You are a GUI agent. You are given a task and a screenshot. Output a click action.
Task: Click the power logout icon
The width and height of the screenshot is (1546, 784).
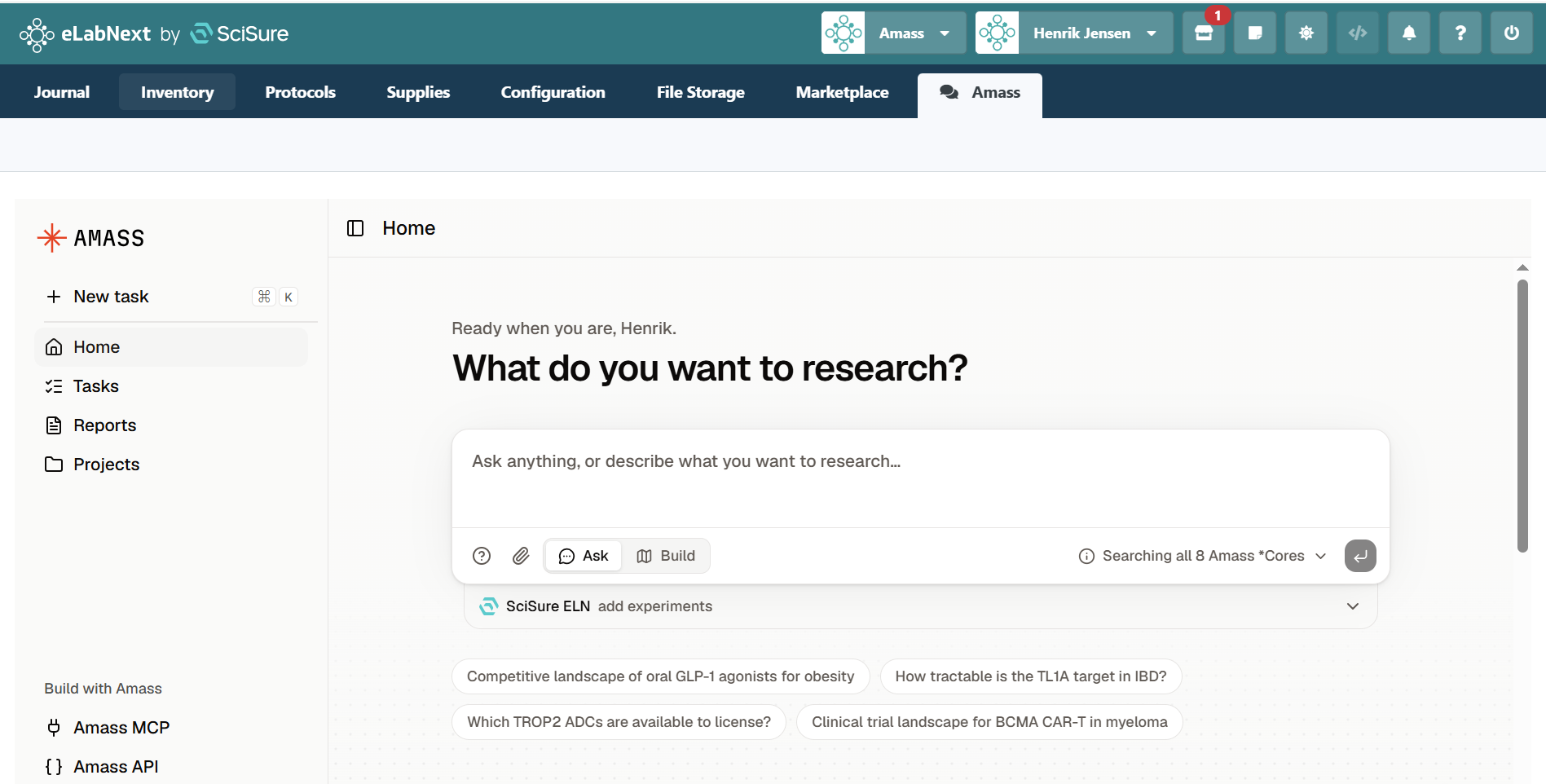[x=1512, y=33]
